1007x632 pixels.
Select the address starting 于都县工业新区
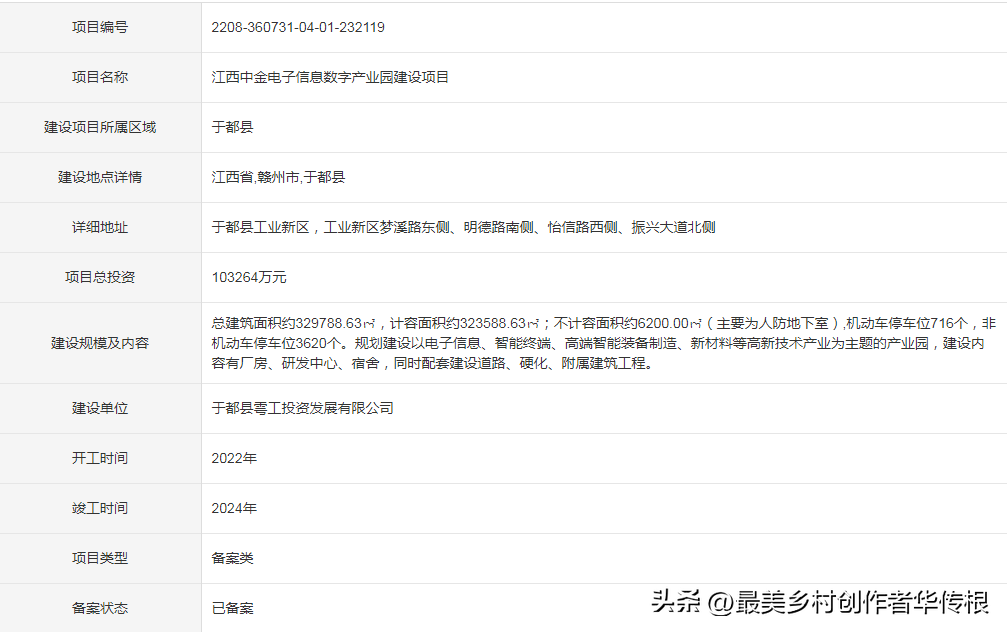point(464,227)
